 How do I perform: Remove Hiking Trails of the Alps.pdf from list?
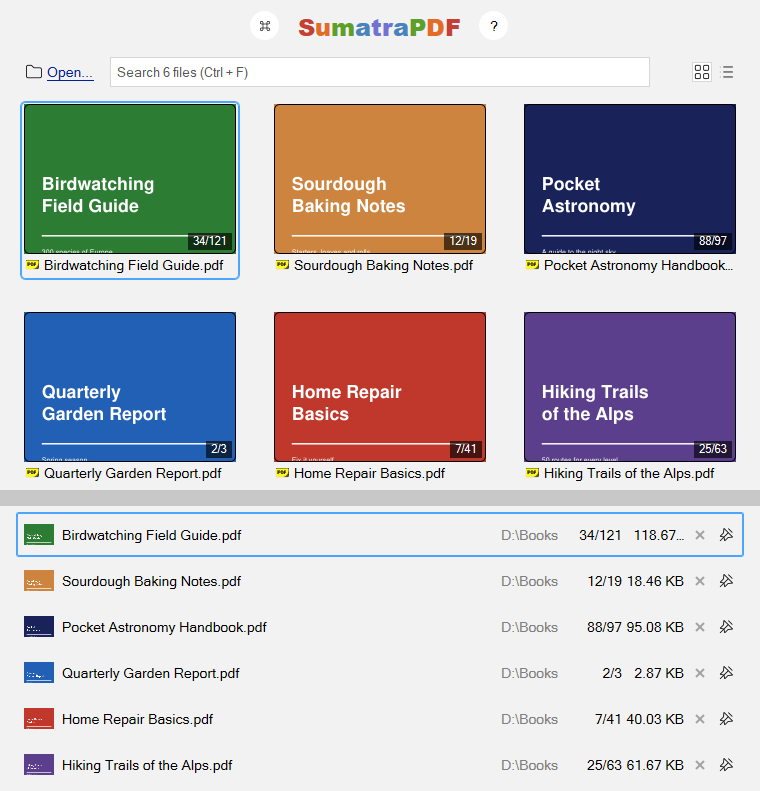[700, 765]
